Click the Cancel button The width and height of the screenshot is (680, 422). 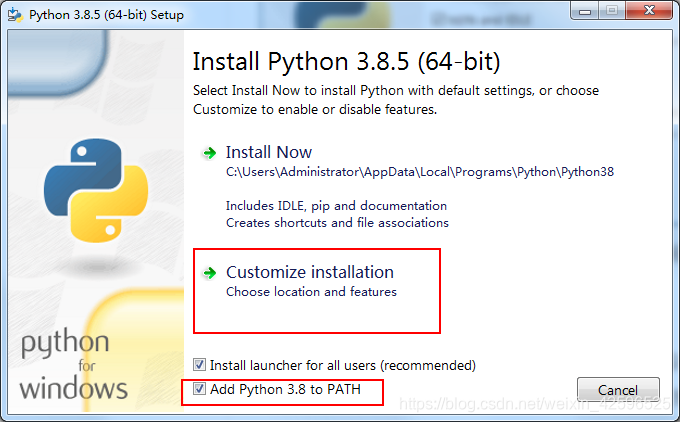pos(618,389)
